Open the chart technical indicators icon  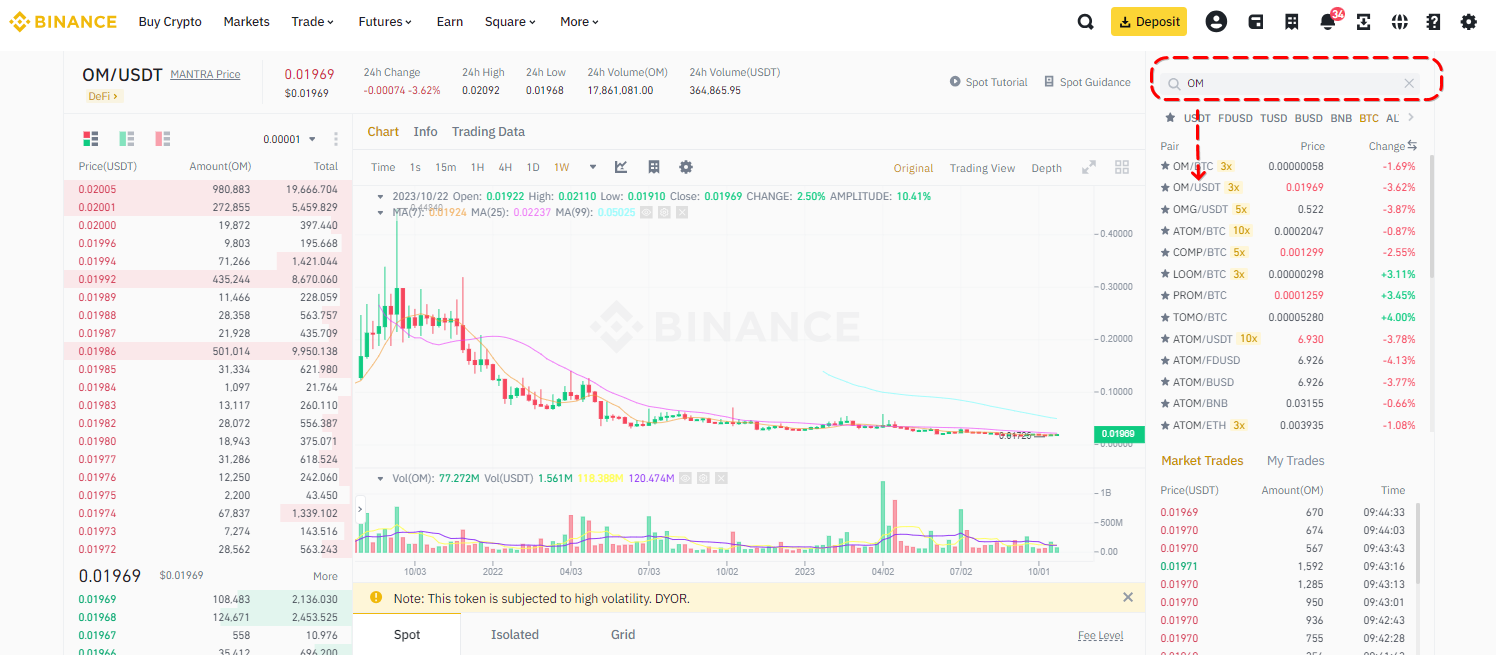(x=621, y=167)
